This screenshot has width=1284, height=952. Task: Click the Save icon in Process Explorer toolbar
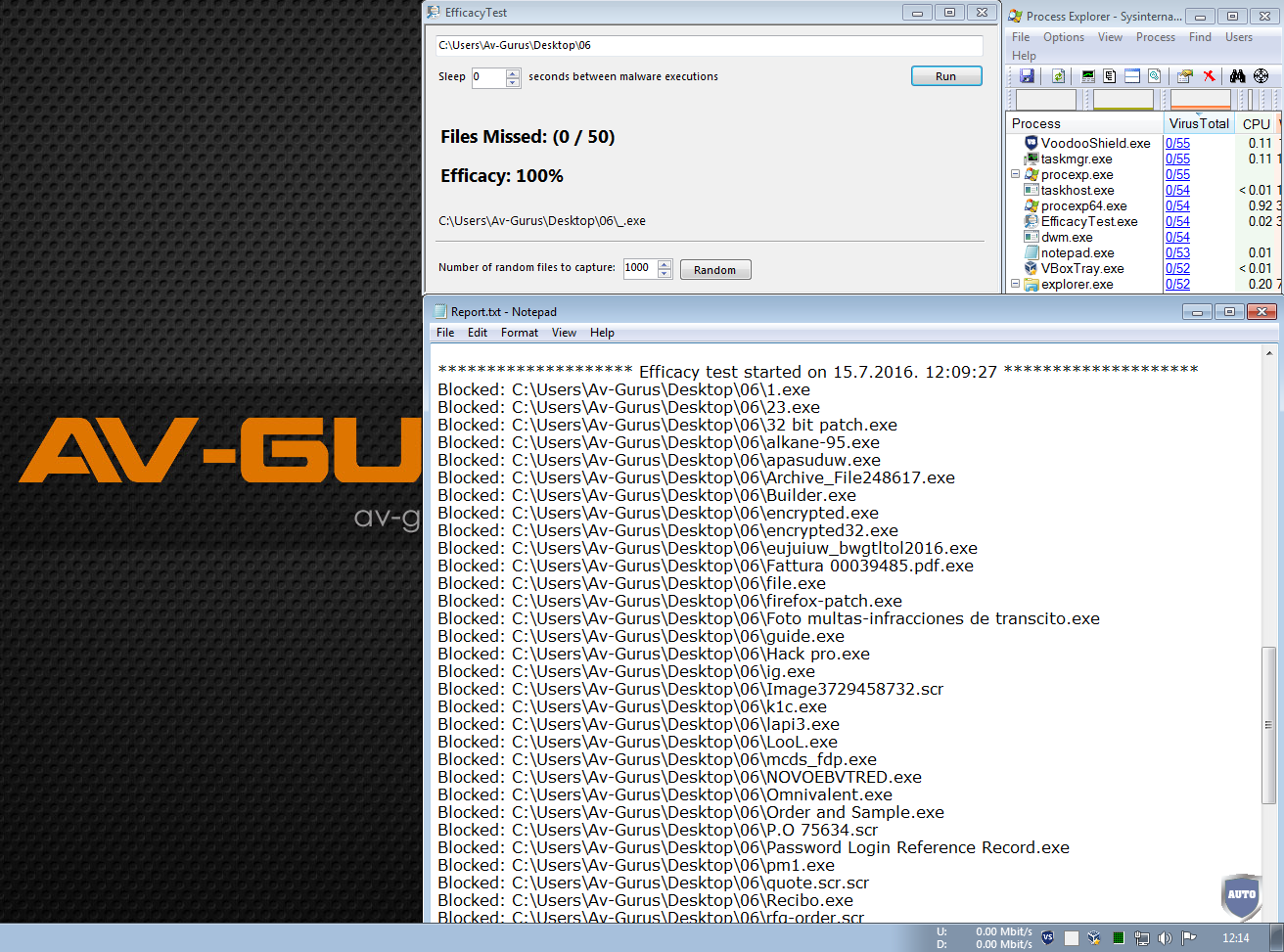[x=1027, y=76]
